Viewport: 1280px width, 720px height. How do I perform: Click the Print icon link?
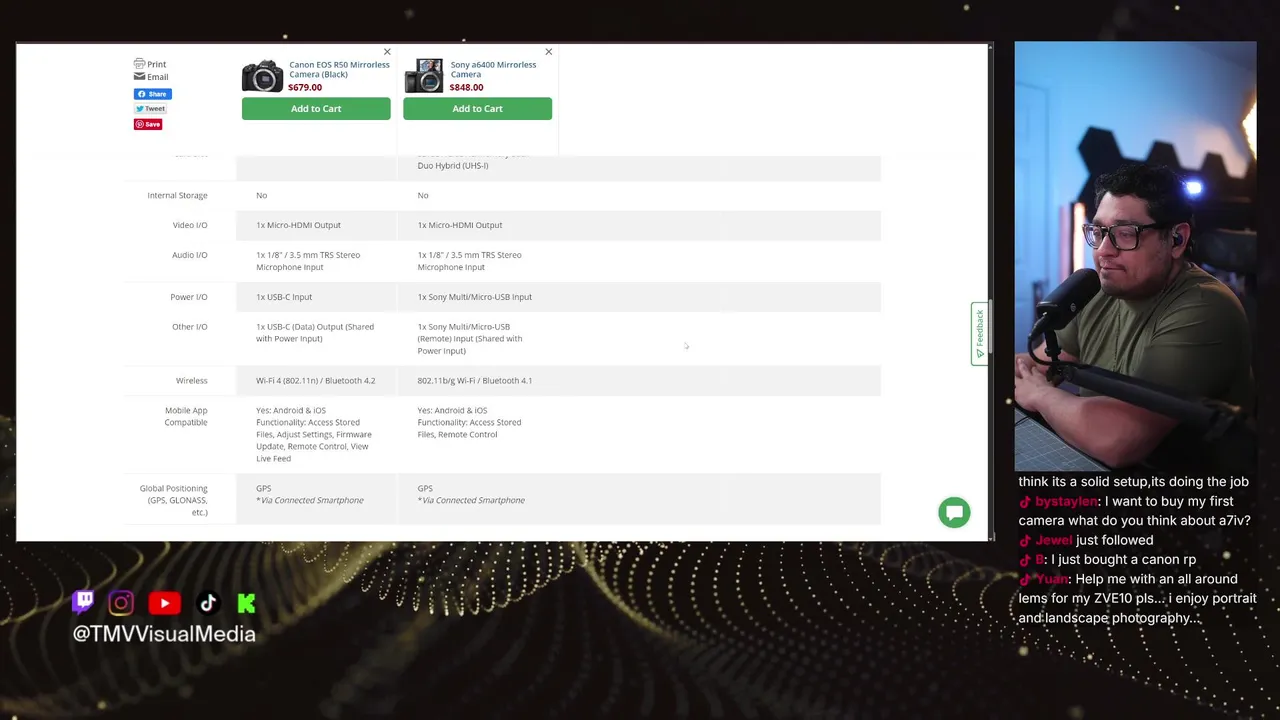[150, 64]
